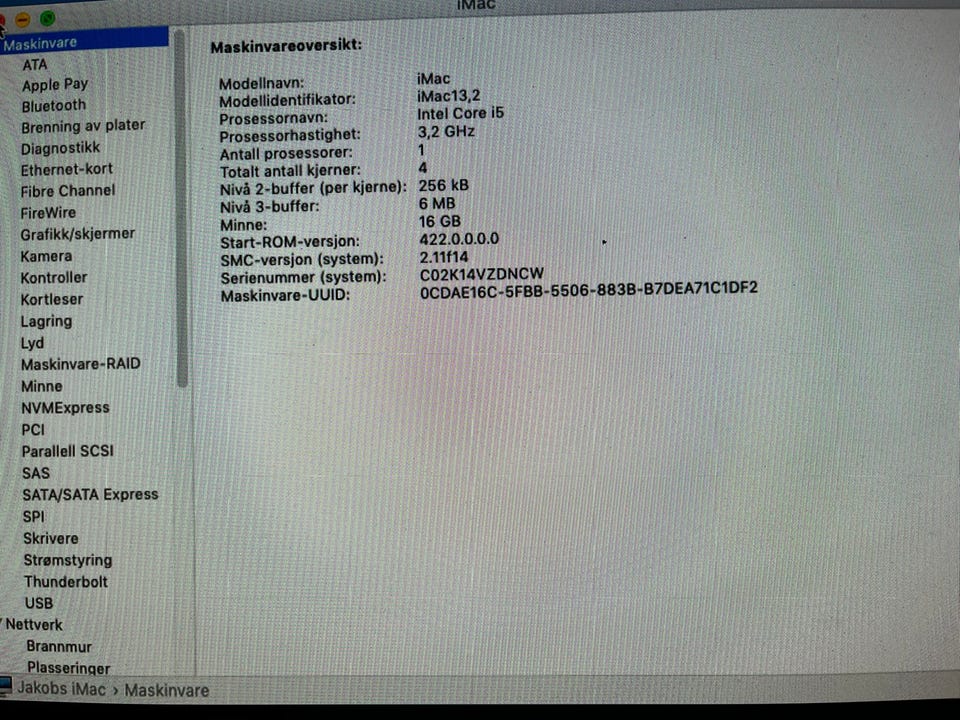Viewport: 960px width, 720px height.
Task: Select Minne in the sidebar list
Action: click(x=42, y=386)
